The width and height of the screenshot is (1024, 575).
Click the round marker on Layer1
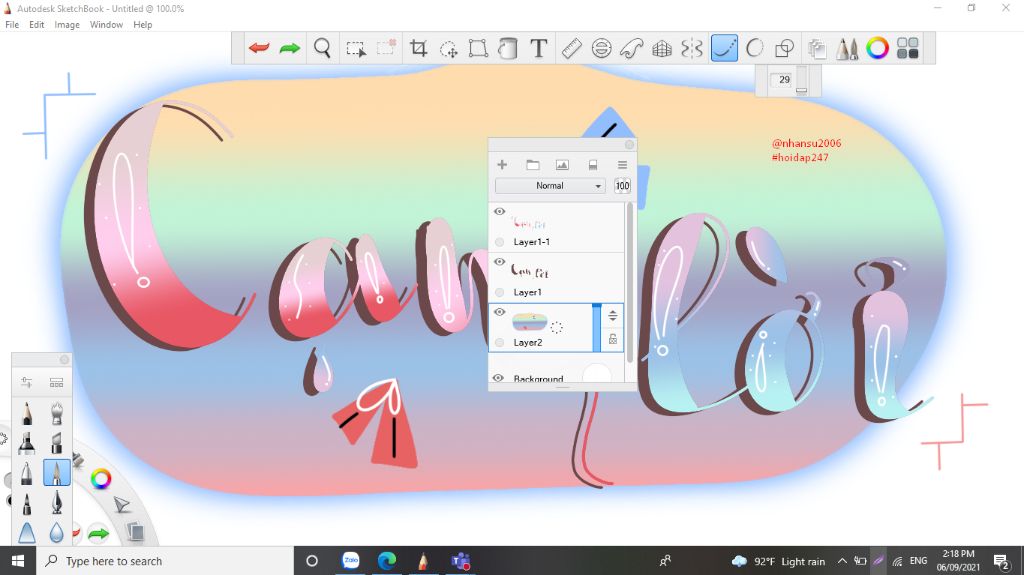[x=500, y=292]
